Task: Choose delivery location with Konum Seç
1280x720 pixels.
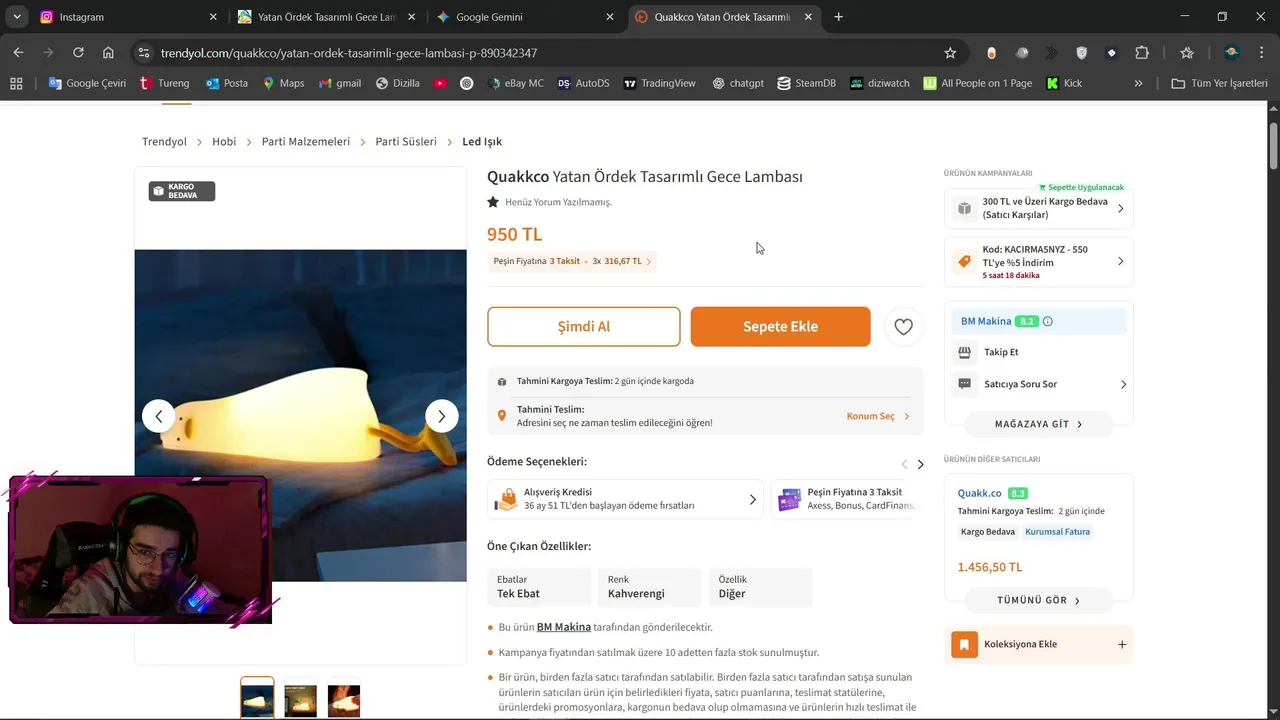Action: (x=878, y=416)
